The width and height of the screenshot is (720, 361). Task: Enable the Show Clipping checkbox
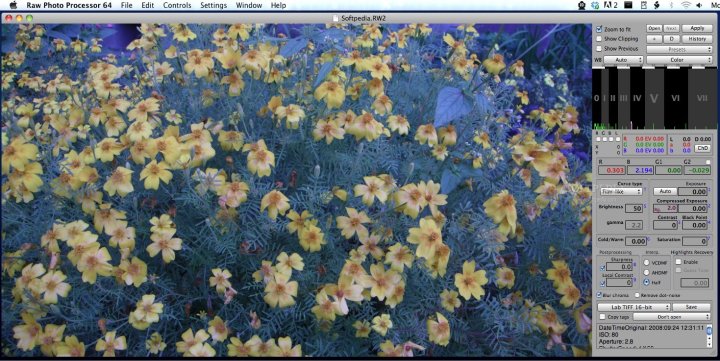599,39
